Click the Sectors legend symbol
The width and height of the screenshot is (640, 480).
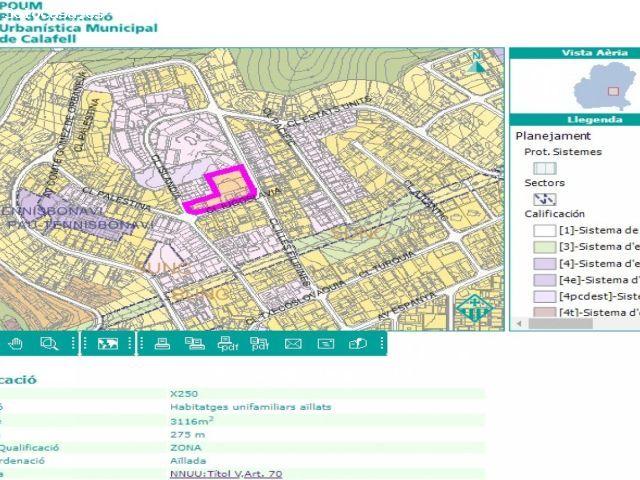(x=544, y=199)
